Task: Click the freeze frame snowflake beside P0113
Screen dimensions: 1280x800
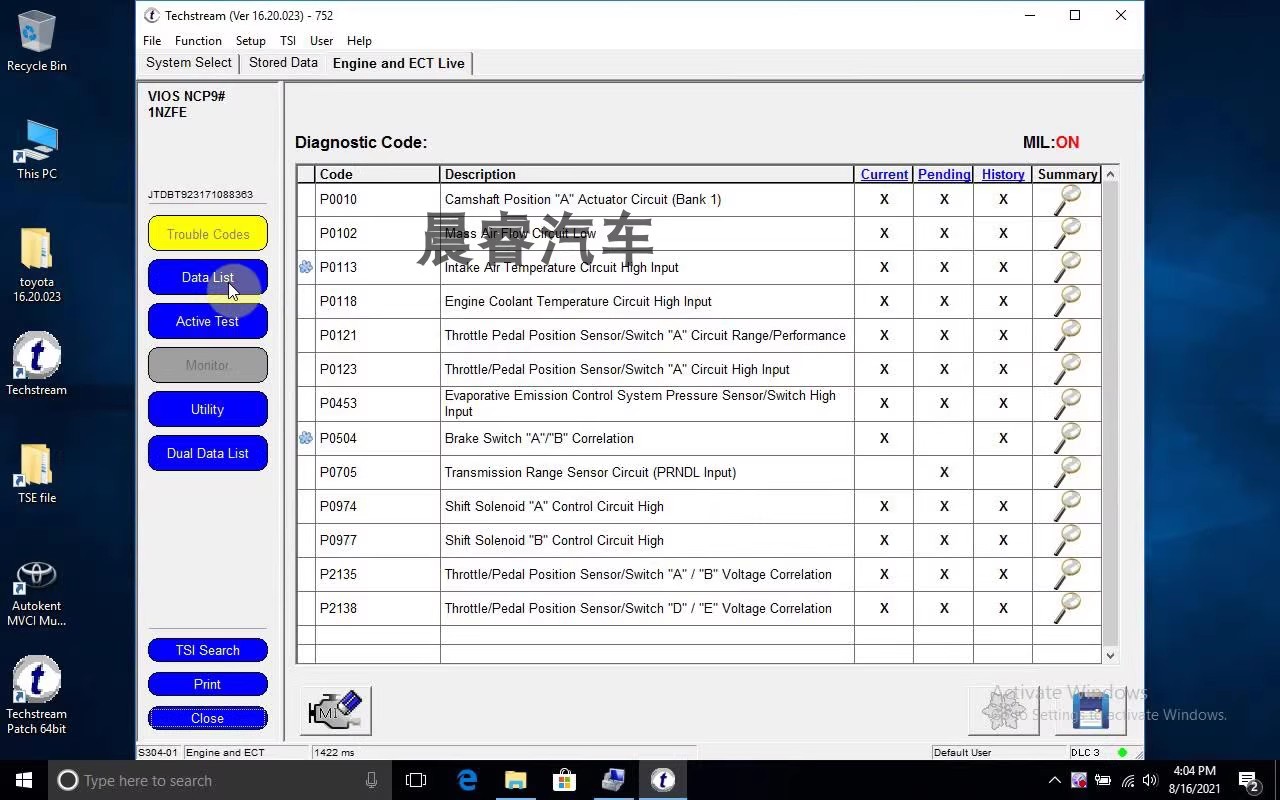Action: pos(306,267)
